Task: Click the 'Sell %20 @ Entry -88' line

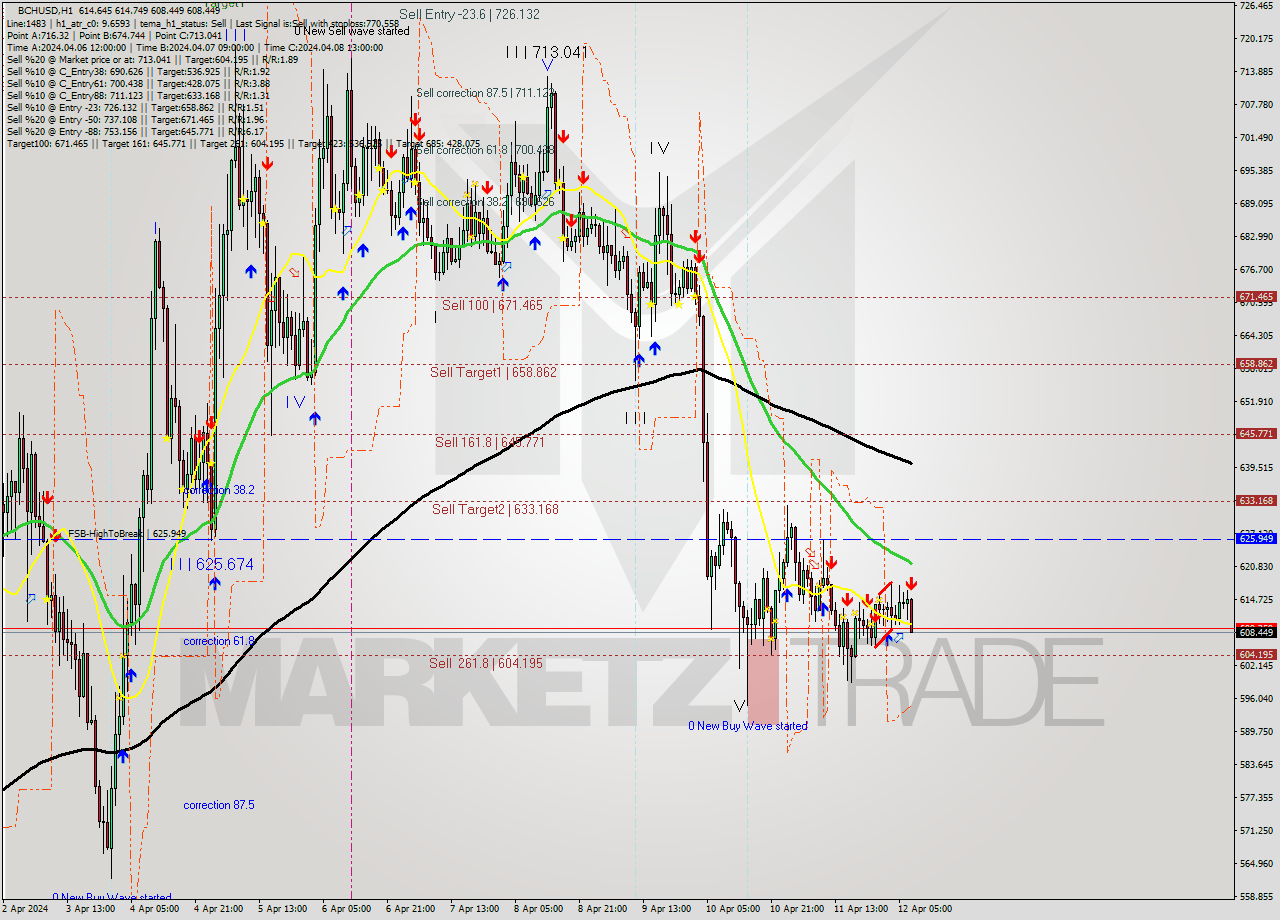Action: click(136, 132)
